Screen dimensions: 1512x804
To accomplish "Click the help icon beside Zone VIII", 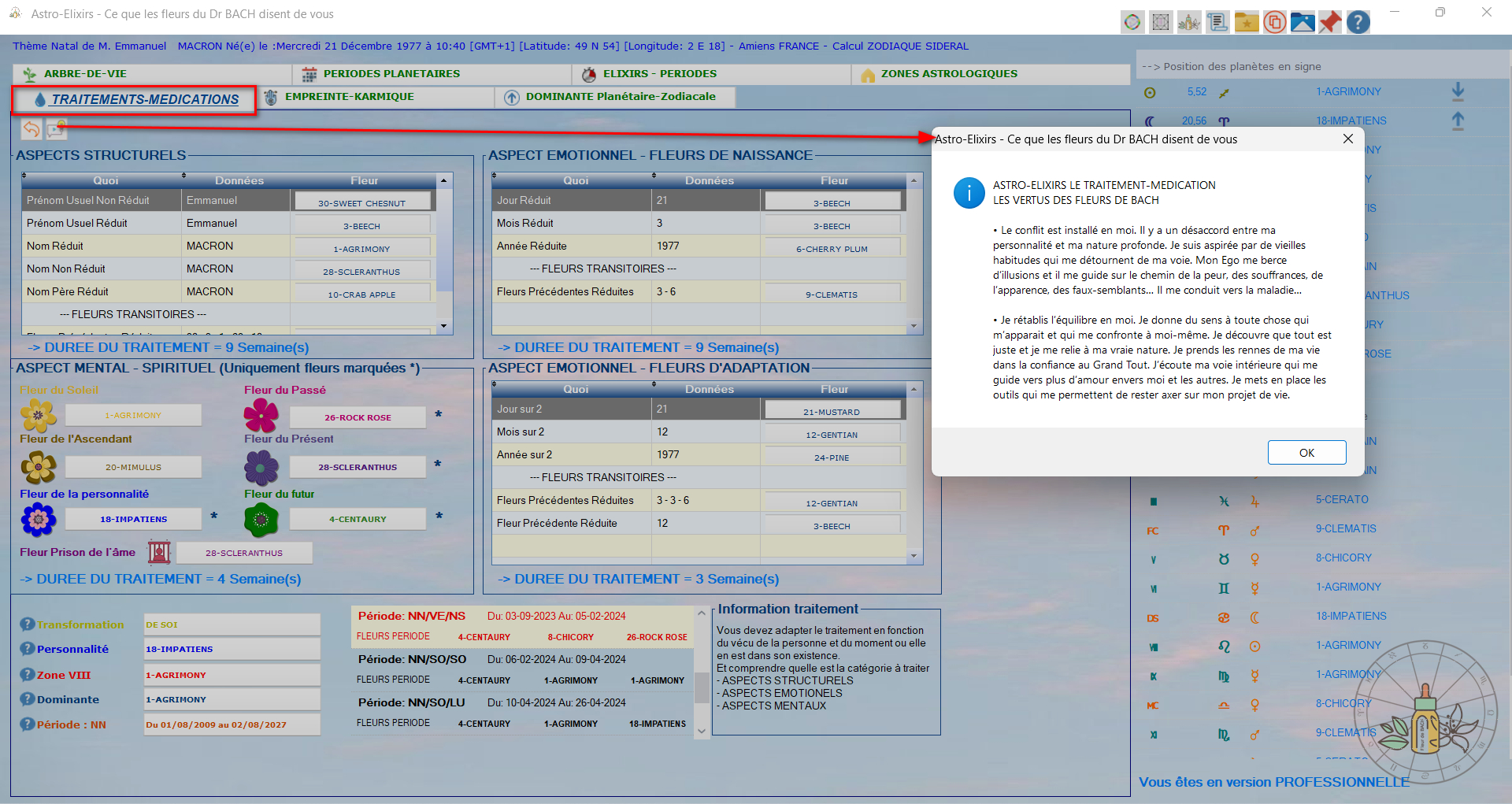I will [x=28, y=674].
